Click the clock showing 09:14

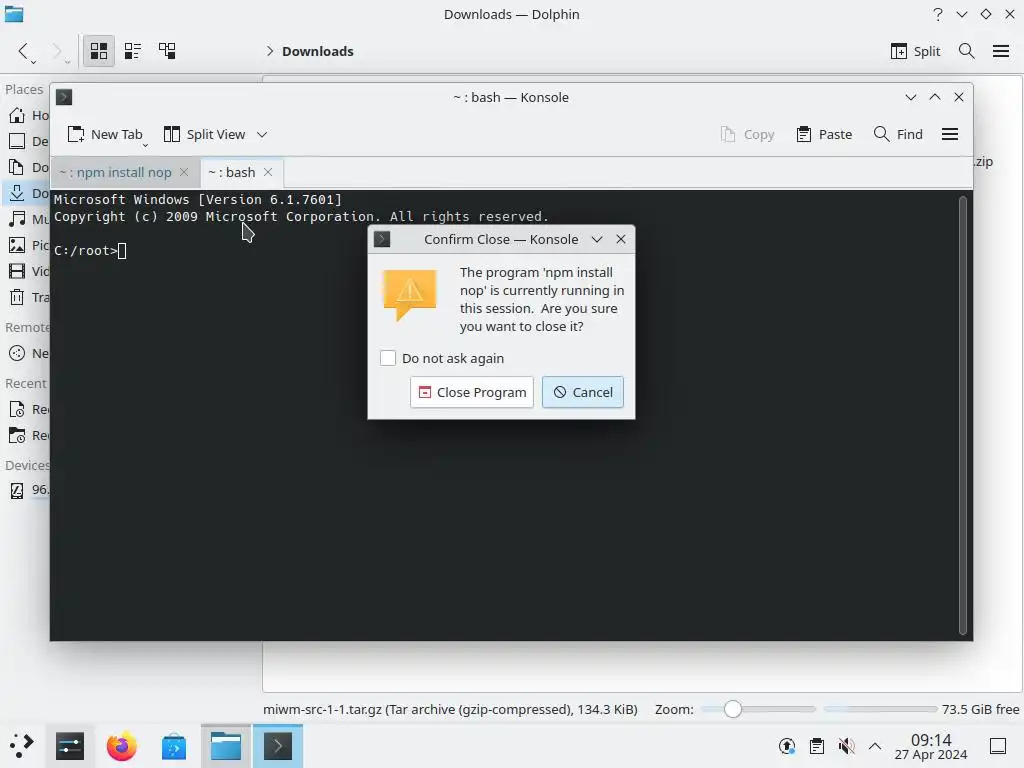coord(931,746)
